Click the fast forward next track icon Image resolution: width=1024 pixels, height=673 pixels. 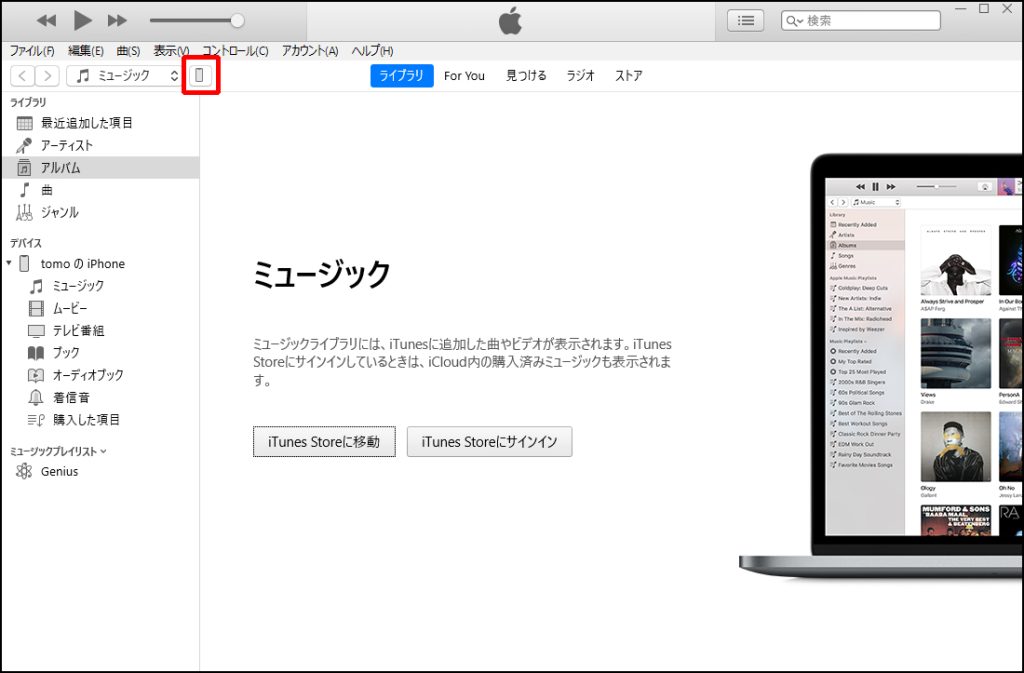point(117,20)
